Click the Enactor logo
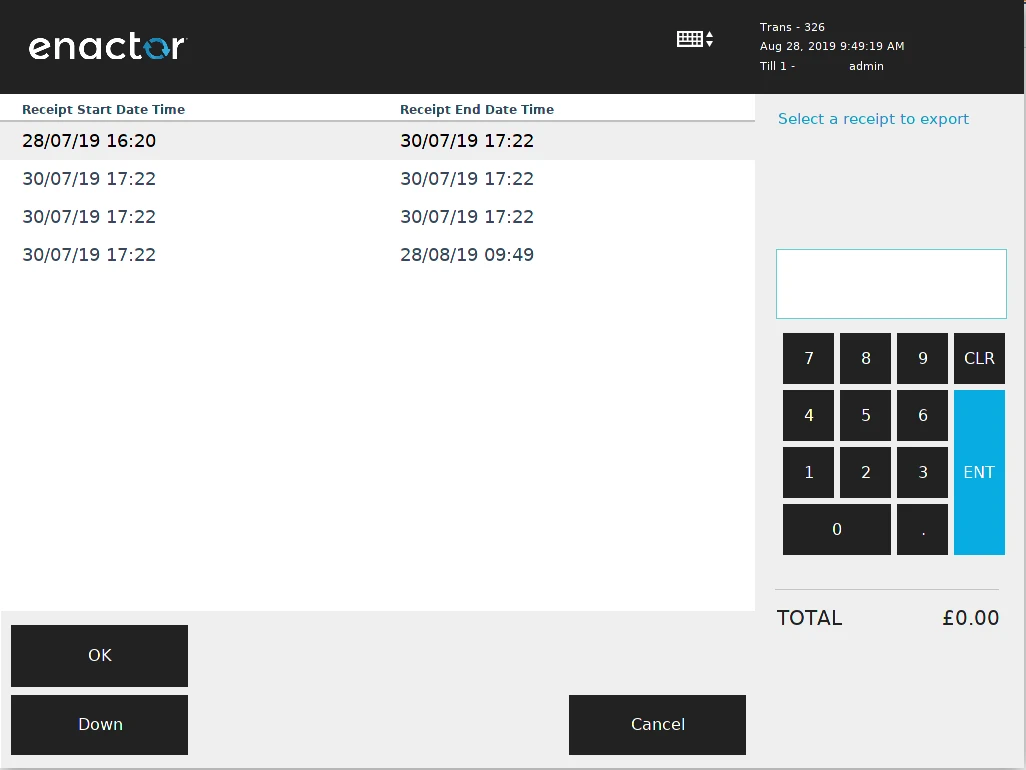This screenshot has height=770, width=1026. 107,47
